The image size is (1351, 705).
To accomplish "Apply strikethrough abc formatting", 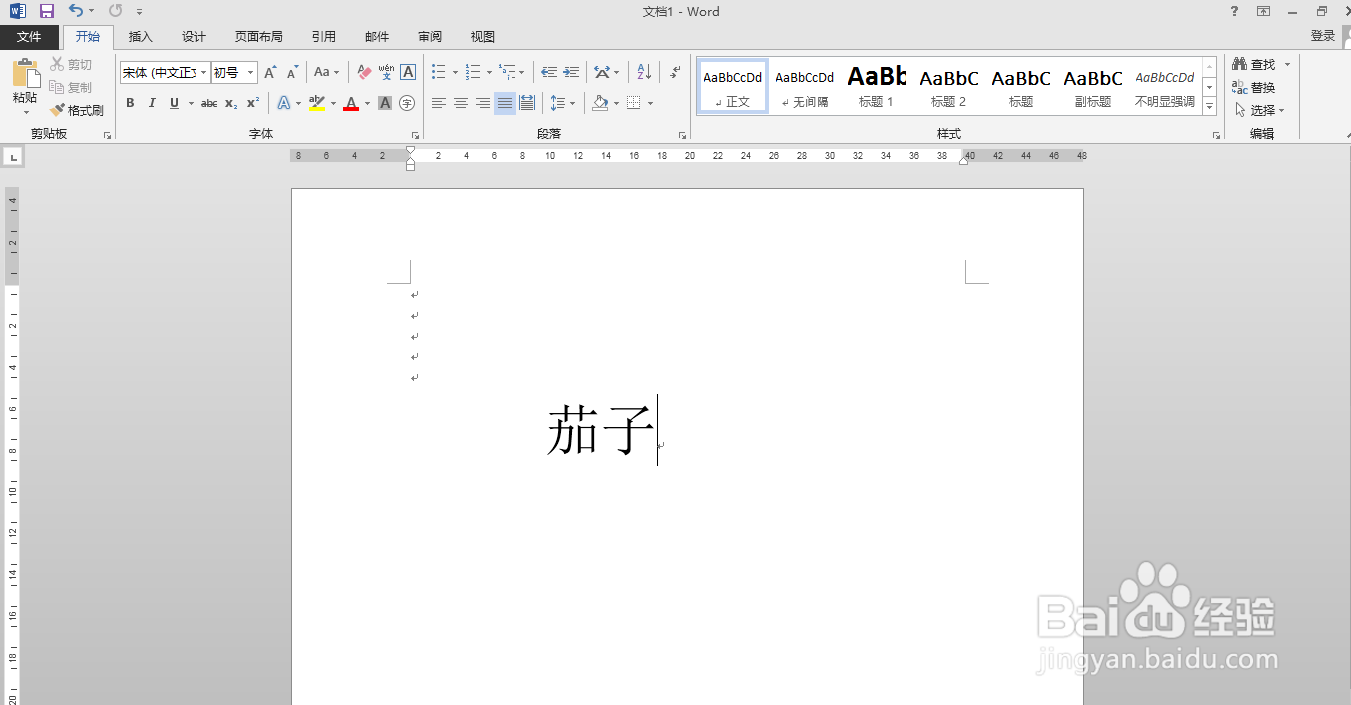I will (209, 103).
